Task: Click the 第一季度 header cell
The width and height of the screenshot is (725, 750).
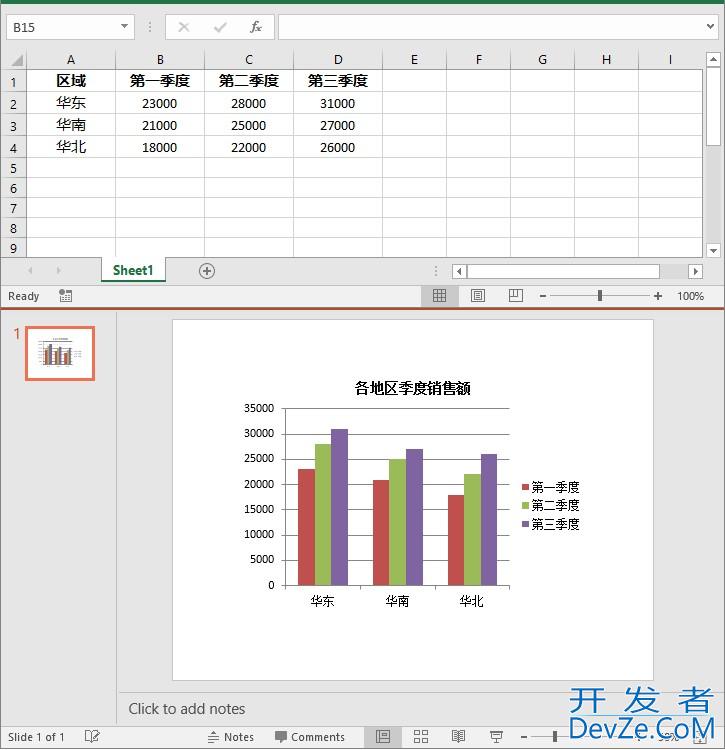Action: (x=160, y=81)
